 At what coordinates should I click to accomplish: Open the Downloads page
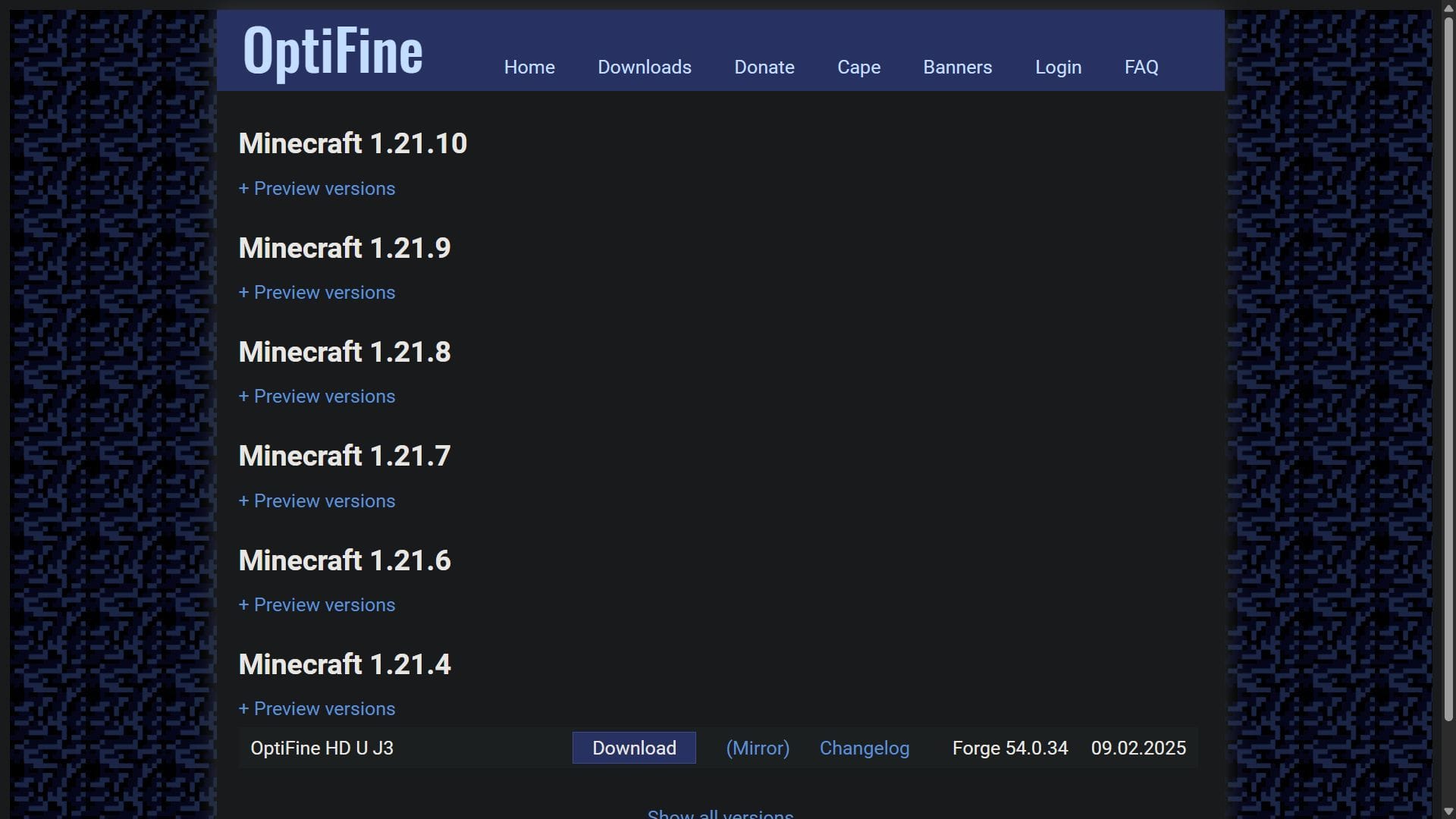tap(644, 67)
